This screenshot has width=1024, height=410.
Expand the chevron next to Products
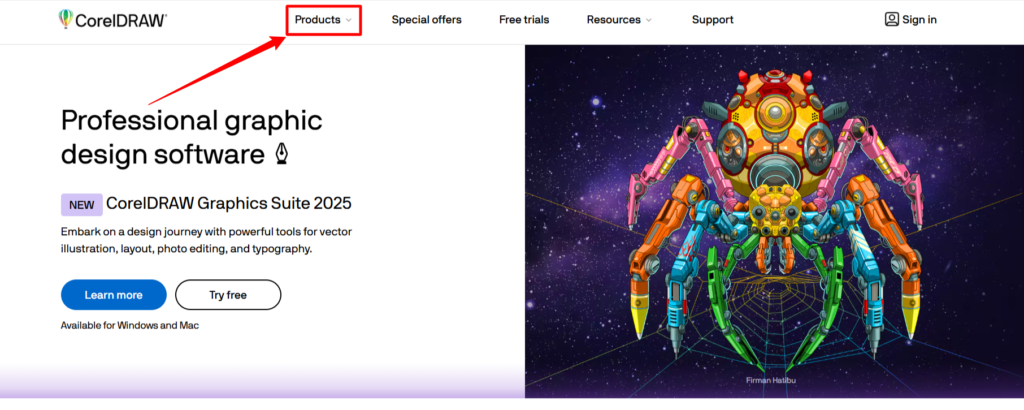pyautogui.click(x=349, y=20)
